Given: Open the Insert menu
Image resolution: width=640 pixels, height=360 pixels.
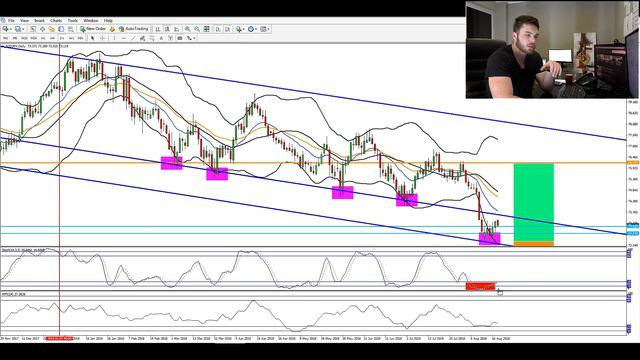Looking at the screenshot, I should 40,20.
